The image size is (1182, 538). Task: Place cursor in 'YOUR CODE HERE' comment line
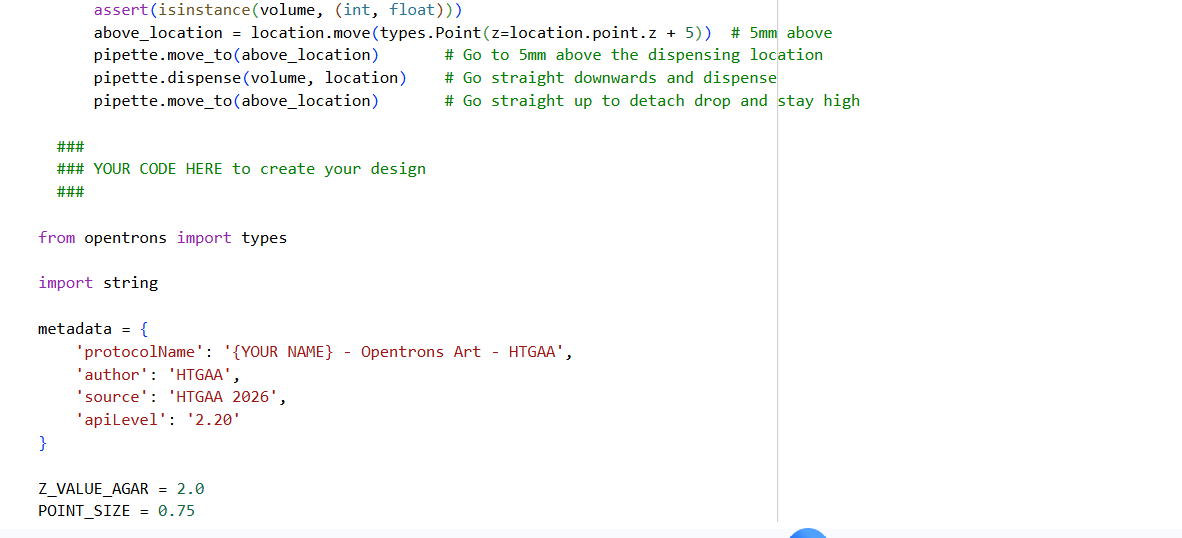pos(259,169)
